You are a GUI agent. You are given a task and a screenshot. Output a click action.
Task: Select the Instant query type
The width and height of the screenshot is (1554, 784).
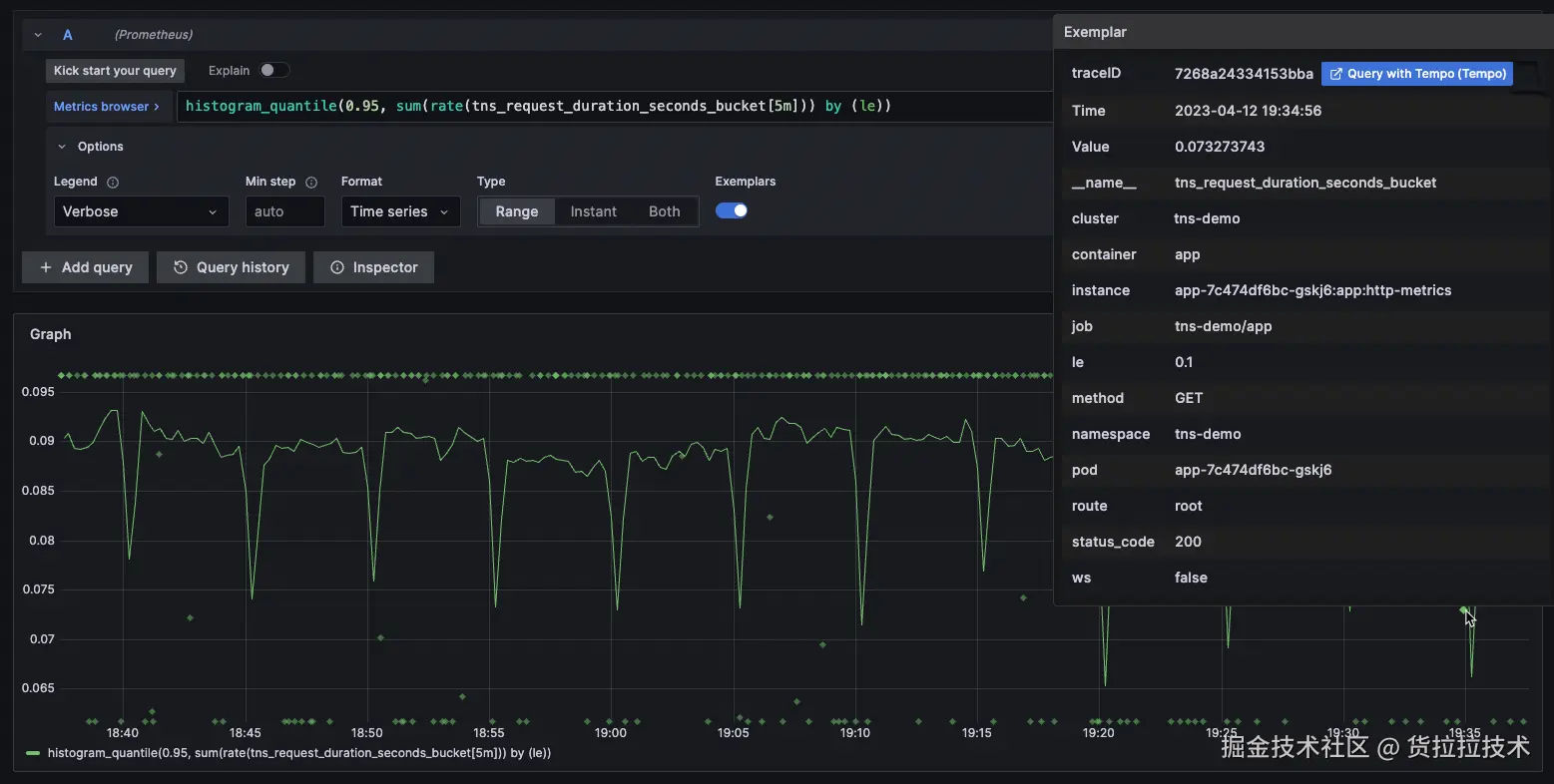[x=593, y=211]
